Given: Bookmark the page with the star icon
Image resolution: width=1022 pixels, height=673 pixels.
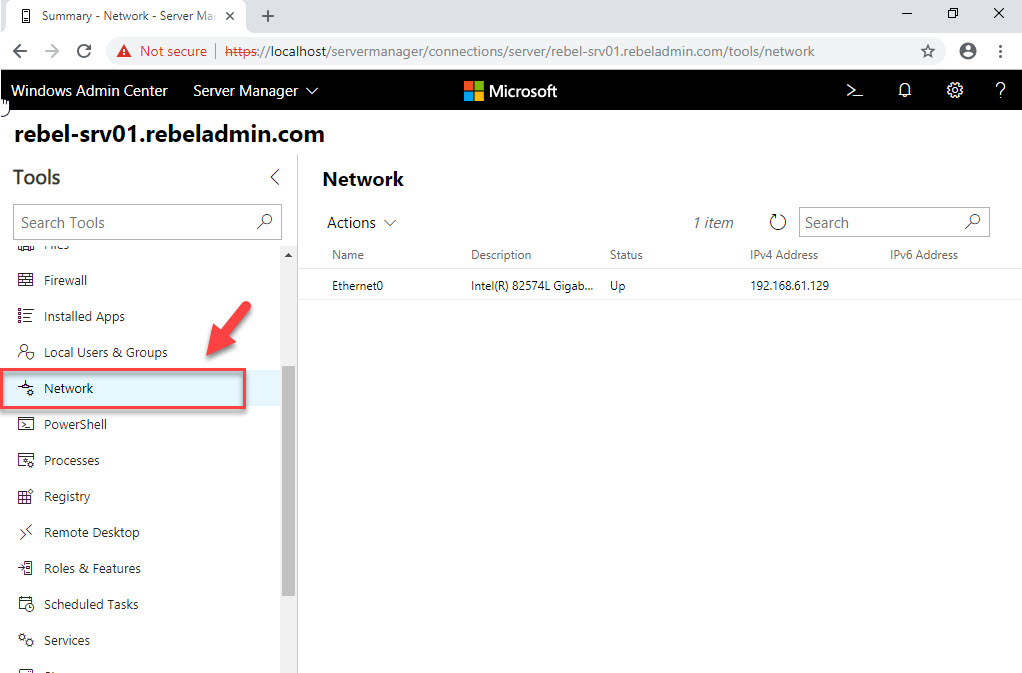Looking at the screenshot, I should 928,50.
